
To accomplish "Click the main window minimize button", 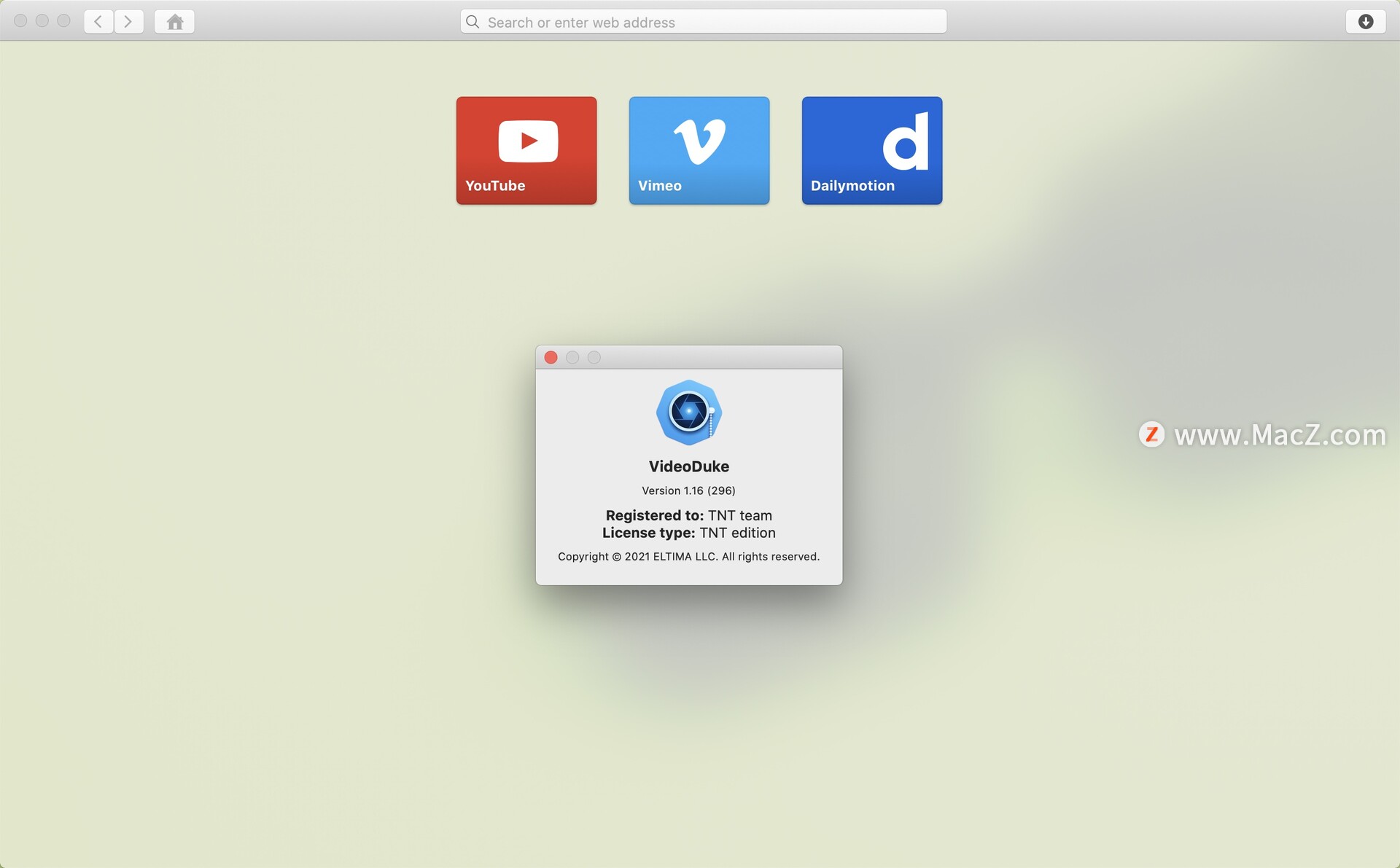I will pyautogui.click(x=42, y=21).
